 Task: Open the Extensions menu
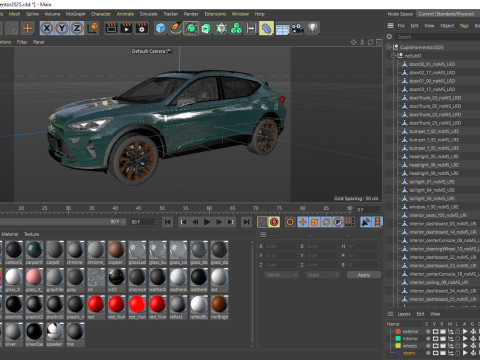[x=215, y=14]
